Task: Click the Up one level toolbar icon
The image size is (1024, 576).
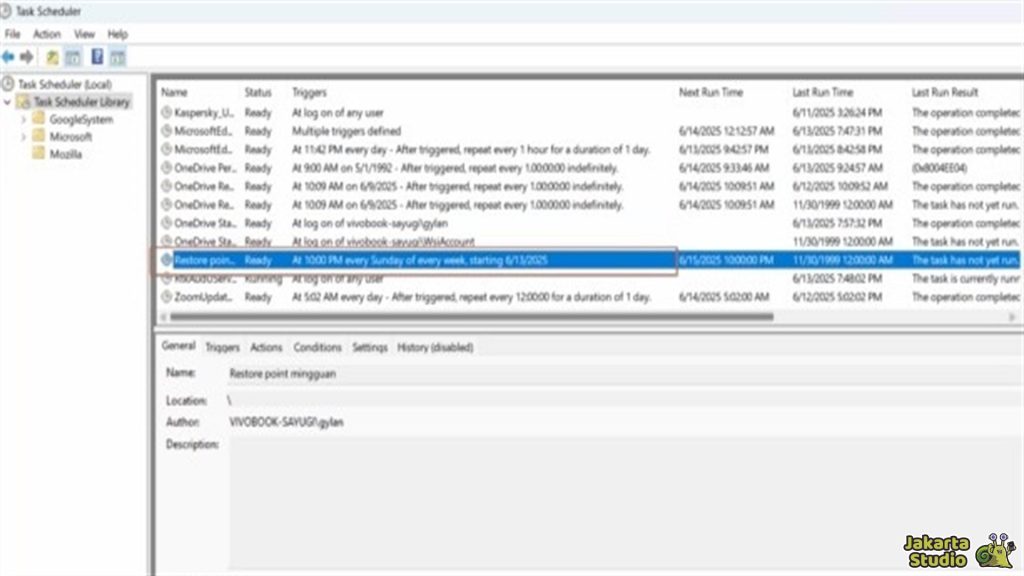Action: tap(52, 57)
